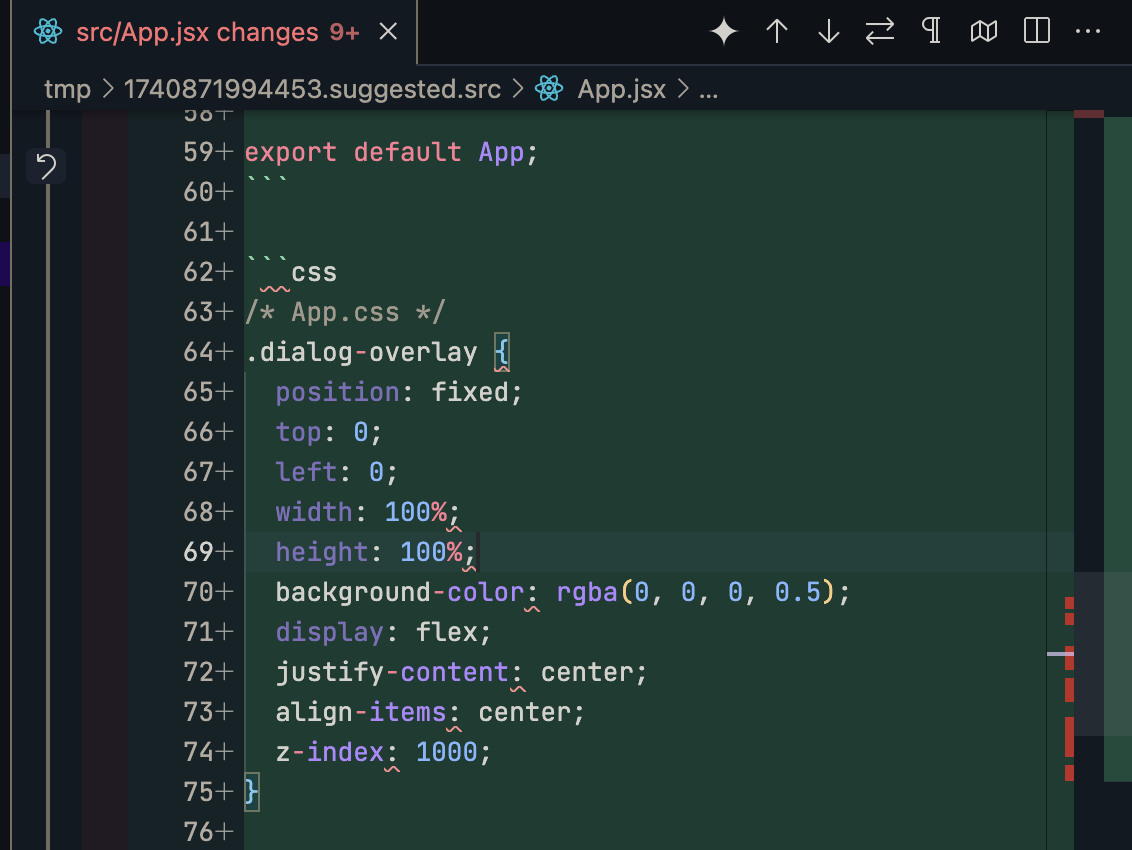The image size is (1132, 850).
Task: Click the closing brace on line 75
Action: pos(251,792)
